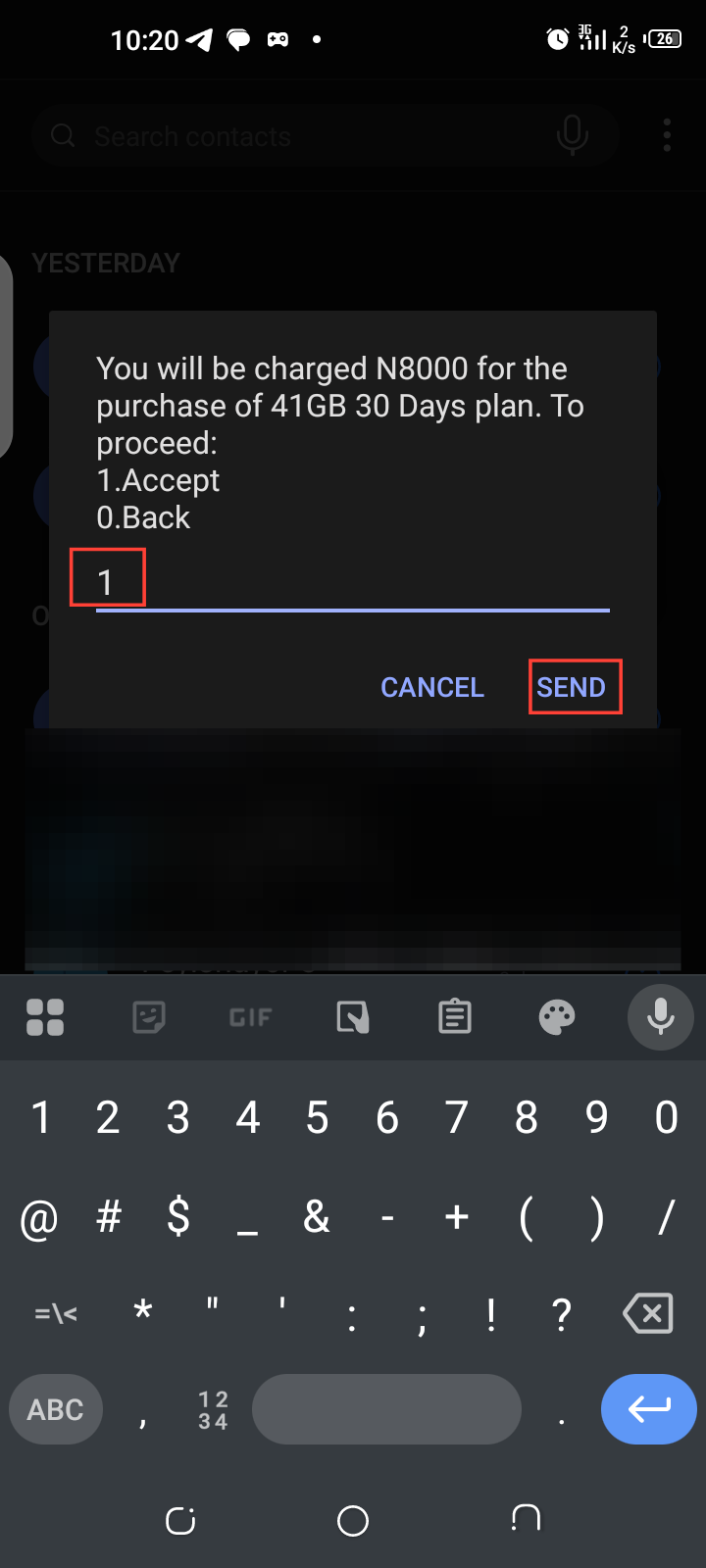
Task: Tap the USSD reply input field
Action: click(353, 583)
